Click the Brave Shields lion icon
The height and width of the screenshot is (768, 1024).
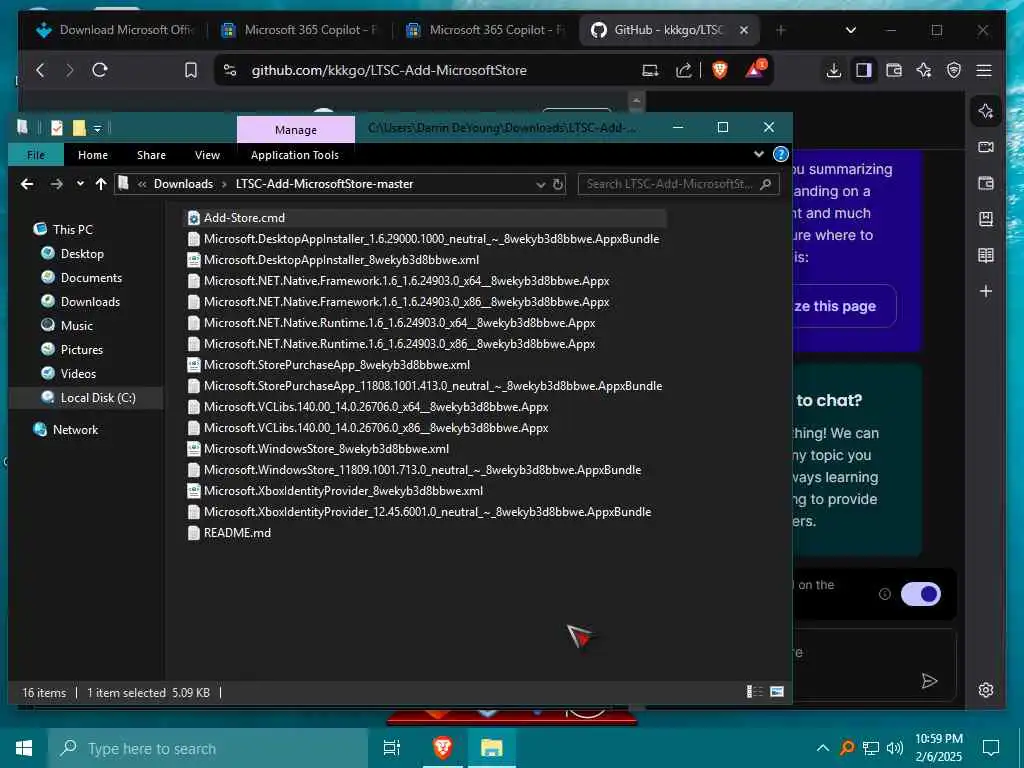(720, 70)
